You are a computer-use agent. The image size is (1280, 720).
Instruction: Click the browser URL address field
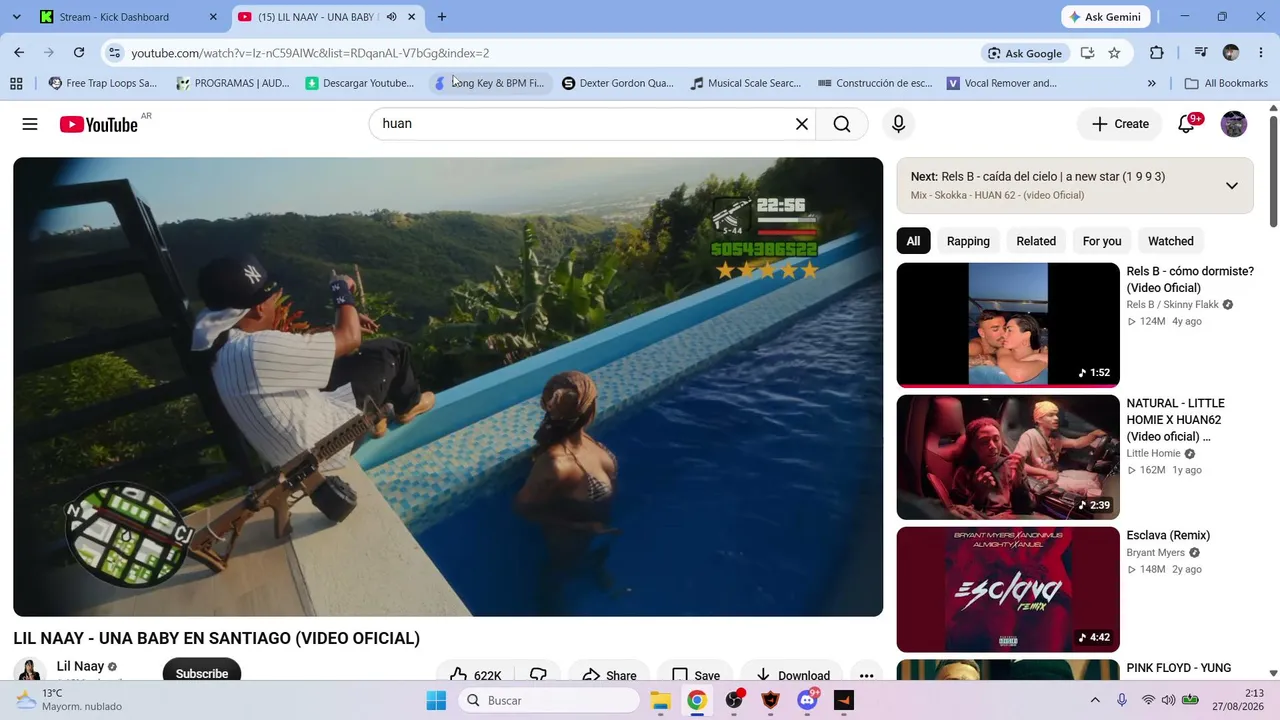click(x=550, y=53)
